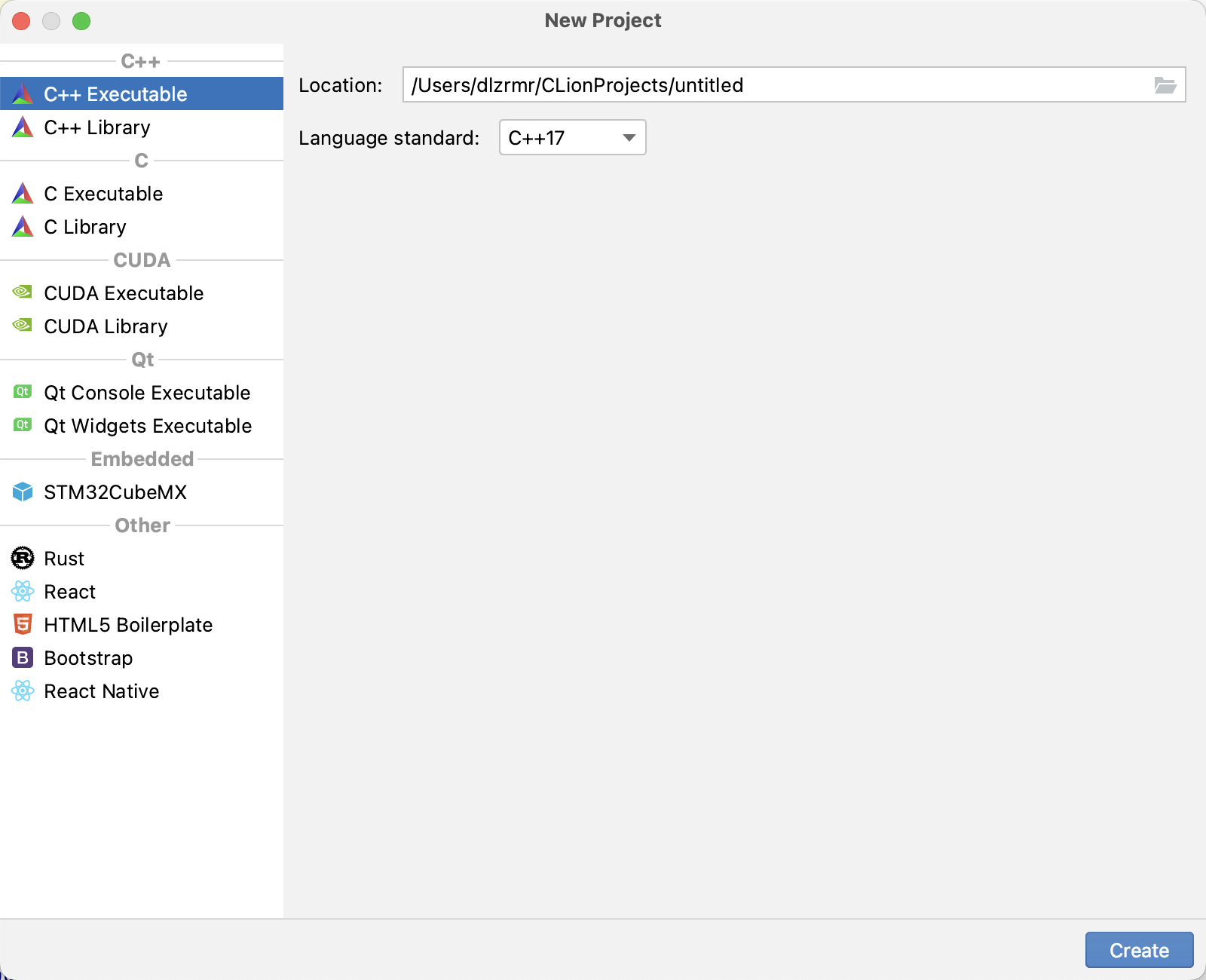The image size is (1206, 980).
Task: Click the Rust gear logo icon
Action: pyautogui.click(x=23, y=559)
